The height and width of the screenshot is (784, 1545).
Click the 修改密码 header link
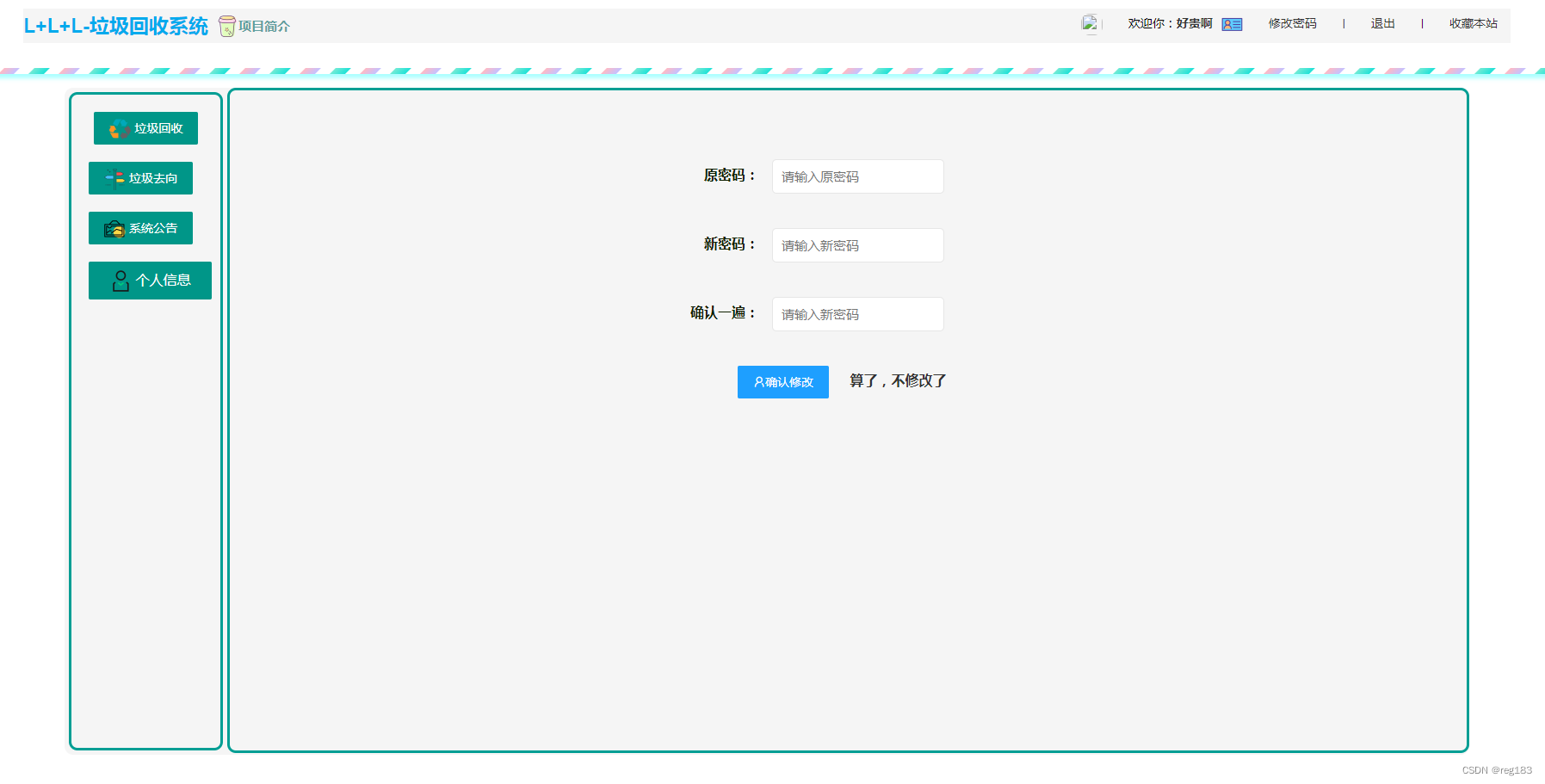tap(1292, 23)
